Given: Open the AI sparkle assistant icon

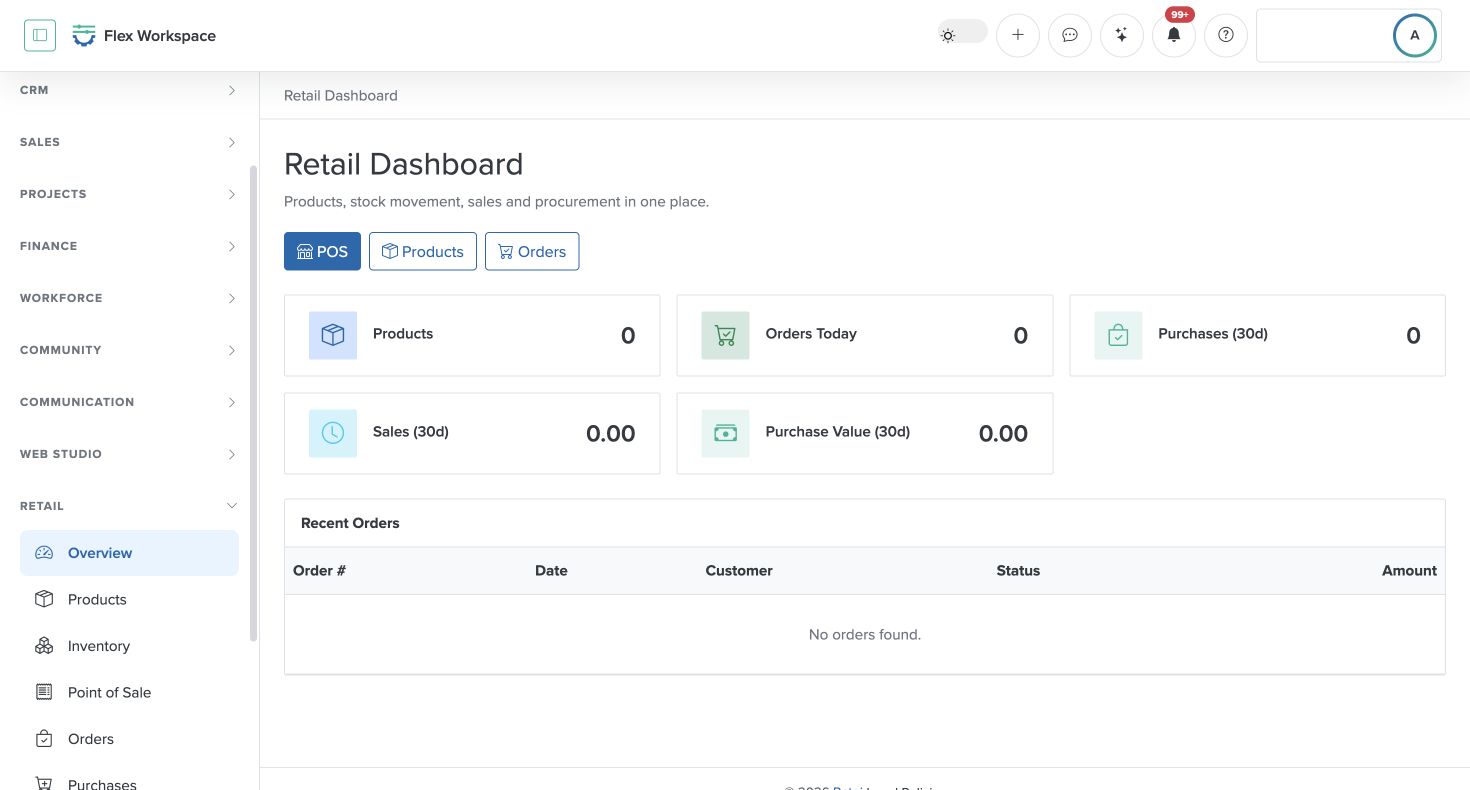Looking at the screenshot, I should click(x=1122, y=35).
